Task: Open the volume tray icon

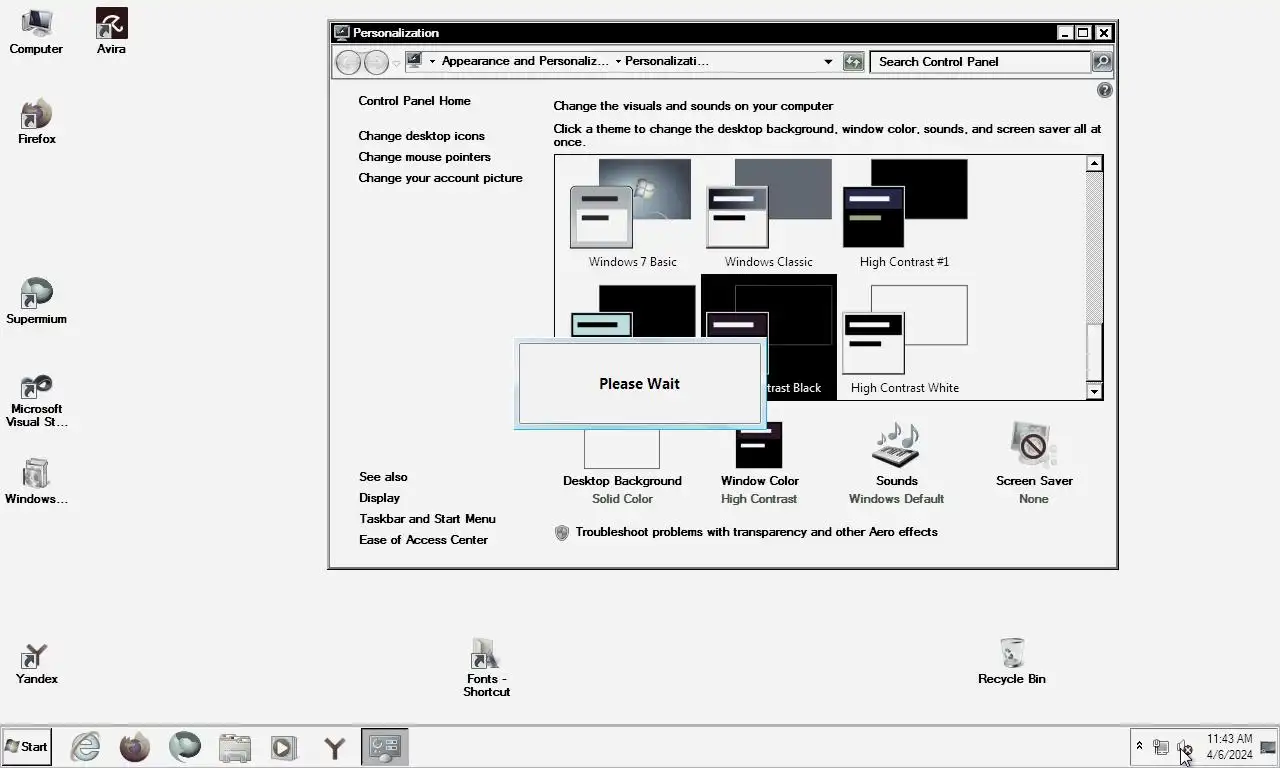Action: pyautogui.click(x=1185, y=747)
